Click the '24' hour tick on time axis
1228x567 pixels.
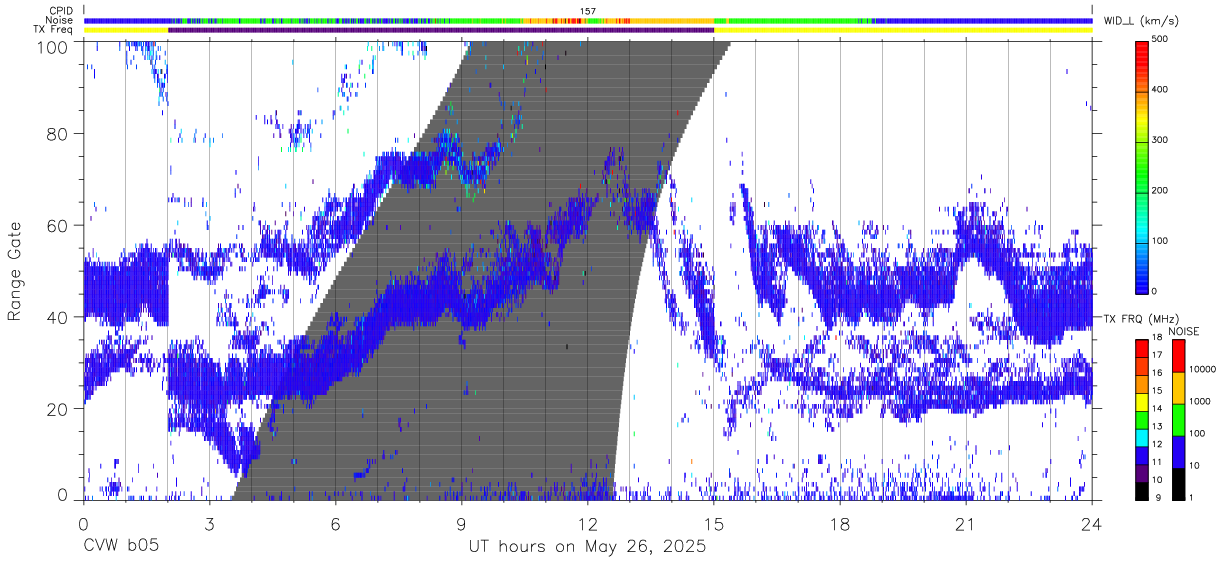pos(1092,524)
